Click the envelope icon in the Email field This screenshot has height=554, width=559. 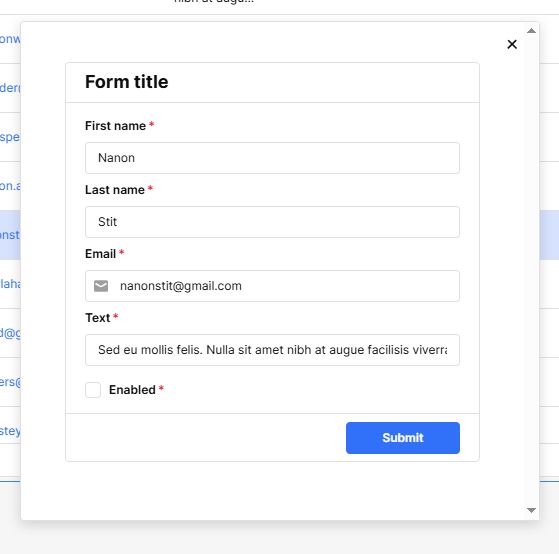tap(101, 286)
